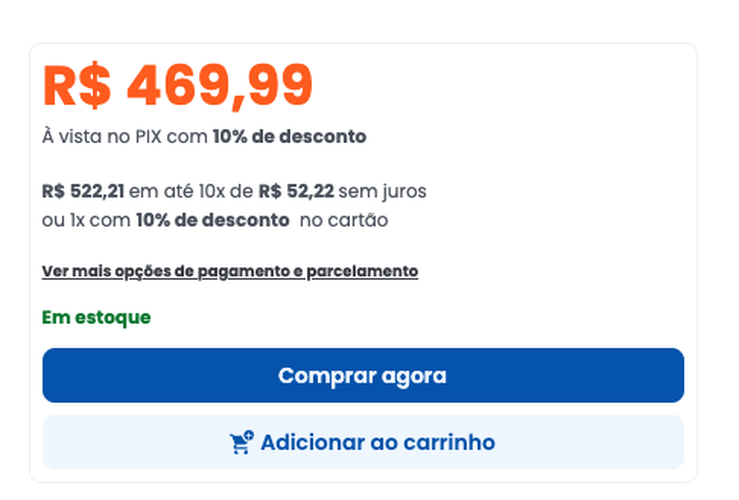Image resolution: width=739 pixels, height=500 pixels.
Task: Open Ver mais opções de pagamento link
Action: click(229, 271)
